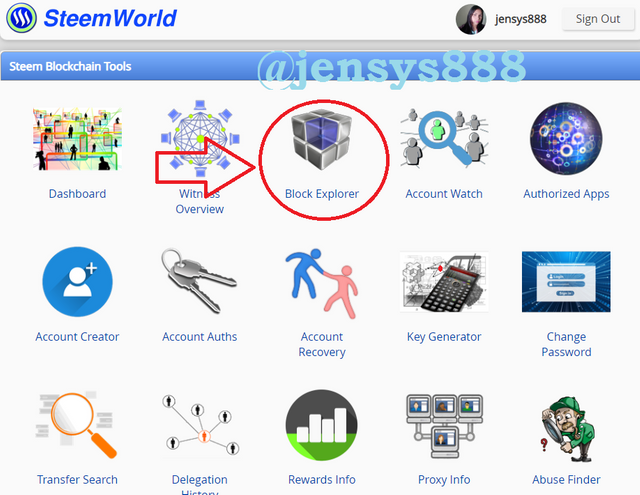640x495 pixels.
Task: Go to the Delegation History text link
Action: [x=200, y=485]
